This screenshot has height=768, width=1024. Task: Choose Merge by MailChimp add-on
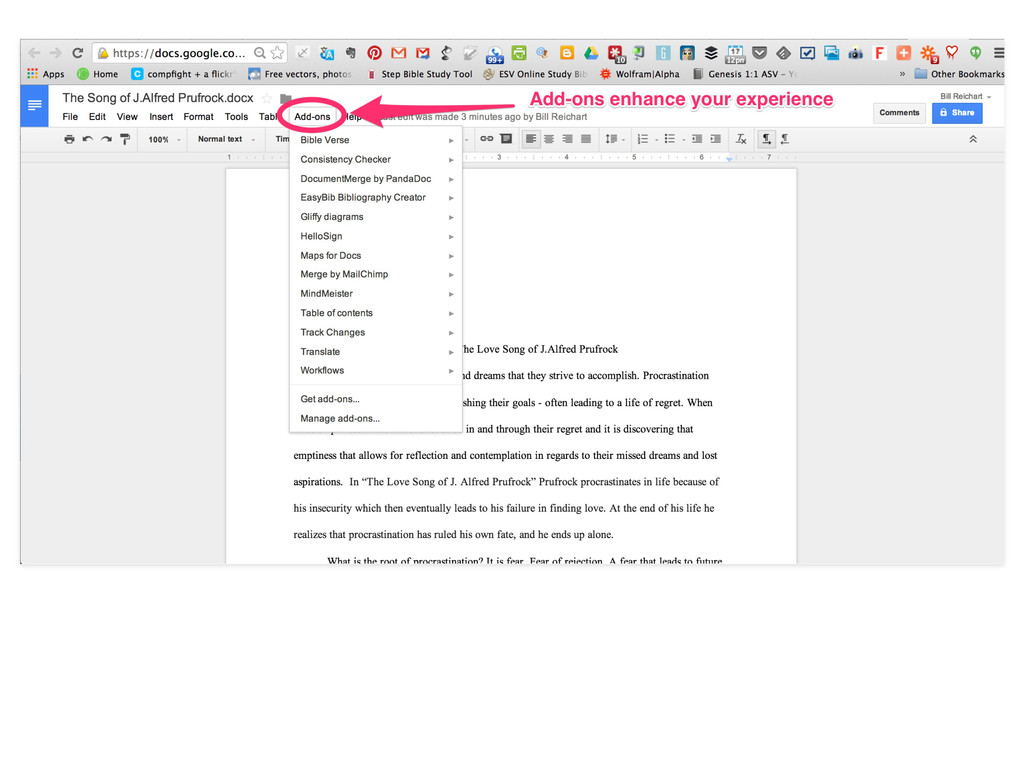(376, 274)
